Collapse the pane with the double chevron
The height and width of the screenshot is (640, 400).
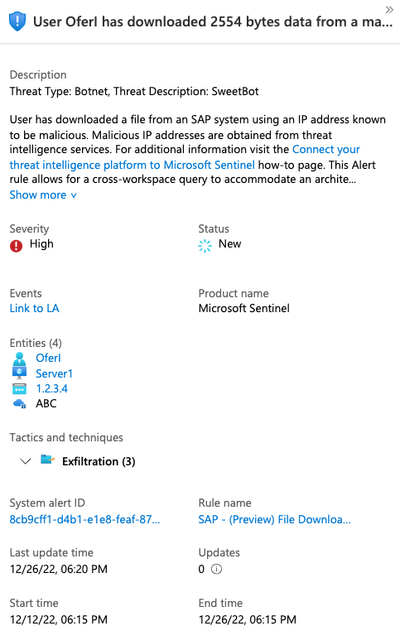[x=389, y=9]
